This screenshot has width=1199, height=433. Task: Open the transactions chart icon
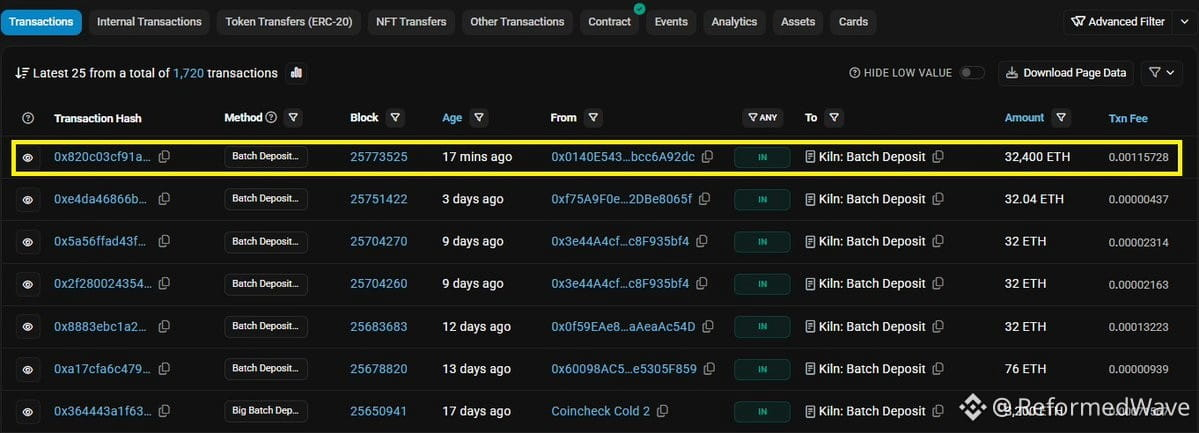coord(296,73)
